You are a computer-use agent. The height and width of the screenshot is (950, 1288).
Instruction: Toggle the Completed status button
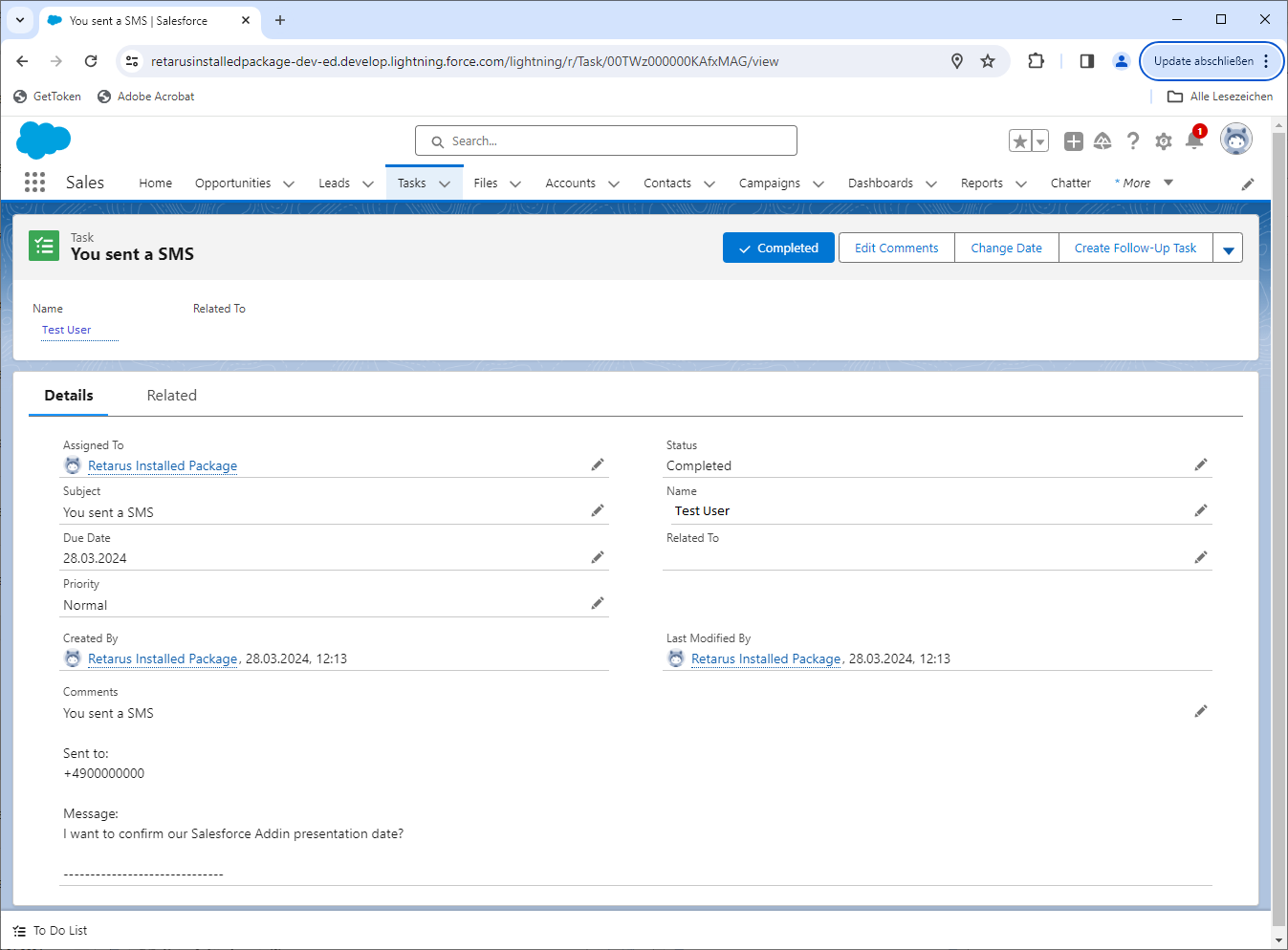[x=778, y=248]
